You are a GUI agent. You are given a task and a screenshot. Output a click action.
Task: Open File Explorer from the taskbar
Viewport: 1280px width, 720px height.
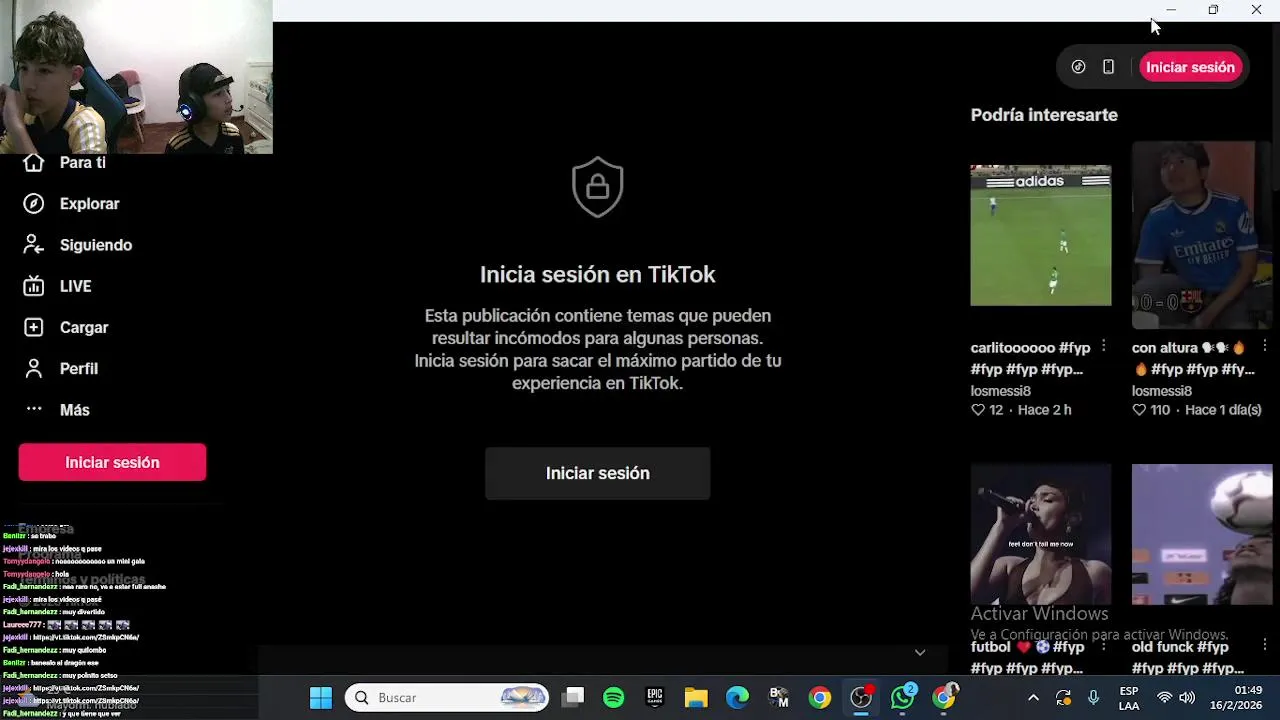coord(696,698)
